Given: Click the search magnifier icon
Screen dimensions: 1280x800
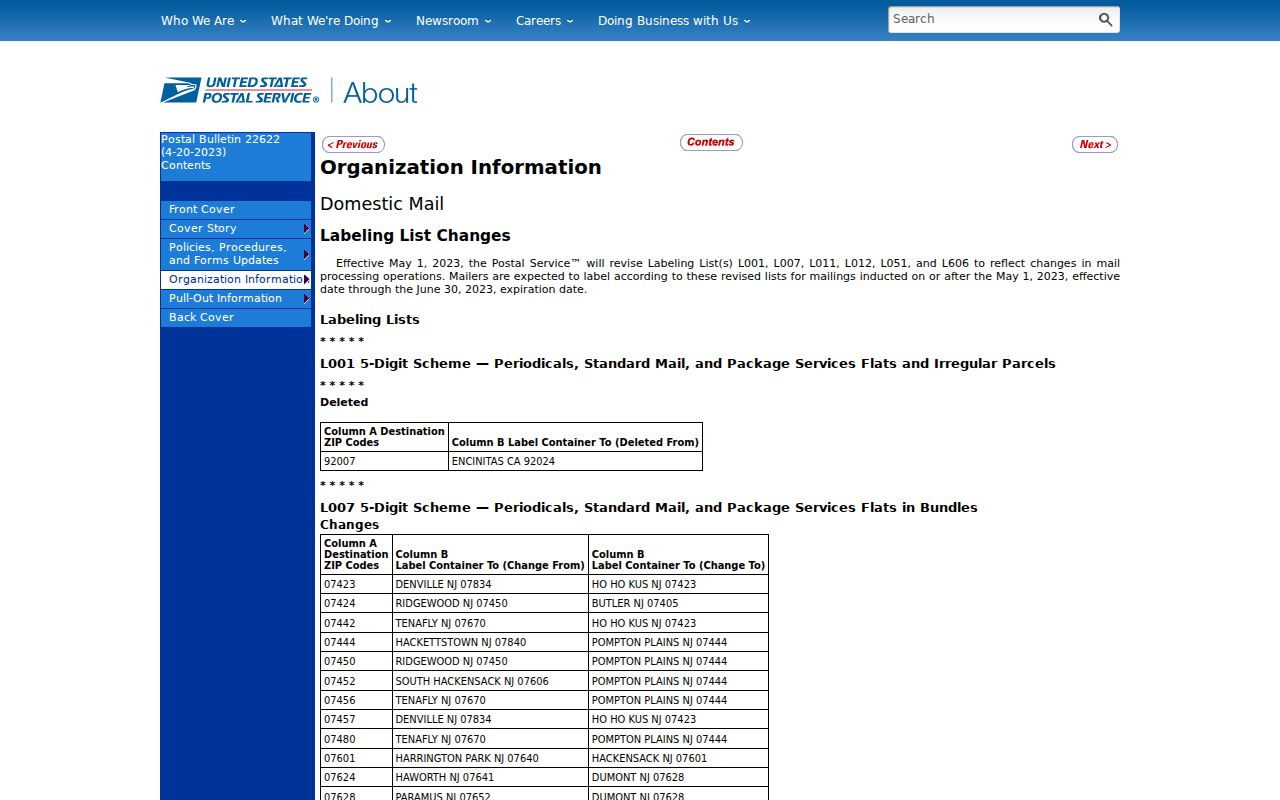Looking at the screenshot, I should click(x=1105, y=19).
